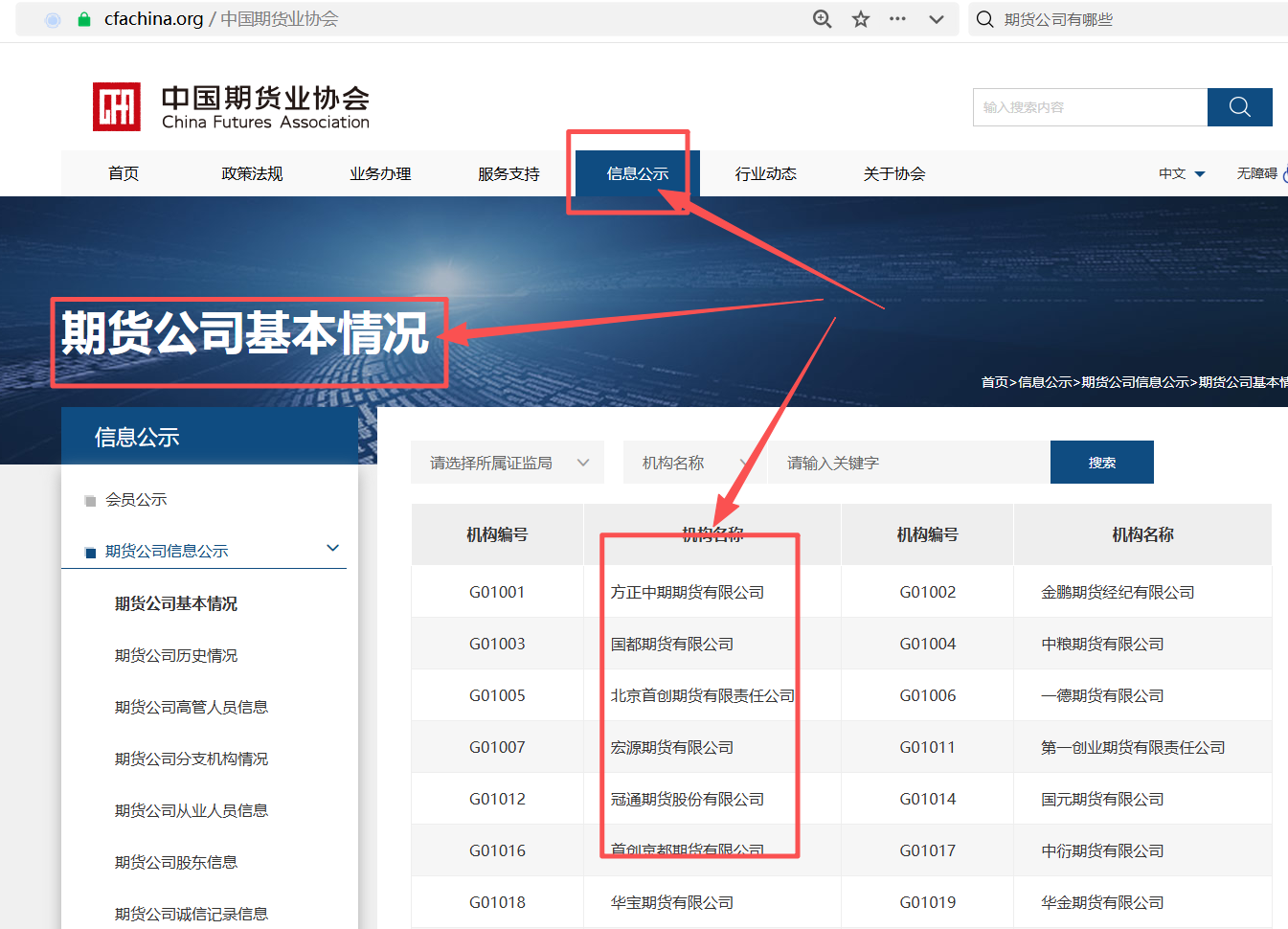Open 期货公司分支机构情况 in the sidebar

coord(192,759)
